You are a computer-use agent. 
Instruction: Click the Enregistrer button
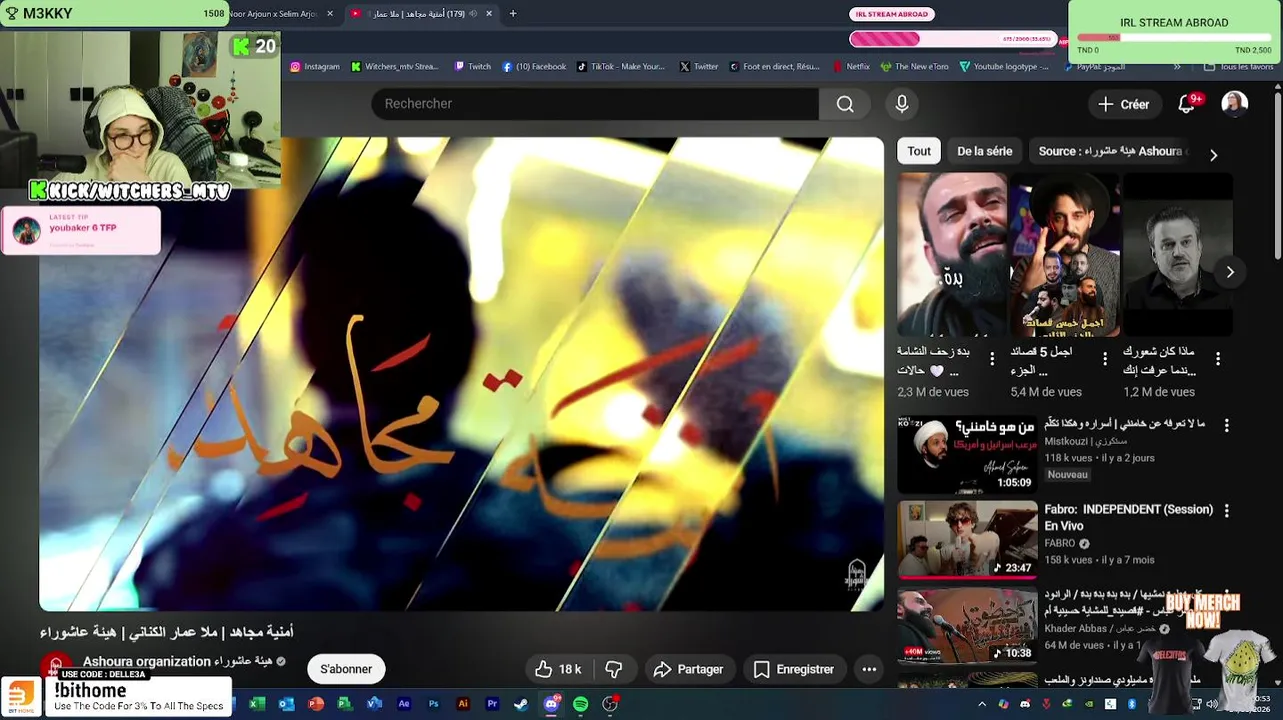pos(793,669)
